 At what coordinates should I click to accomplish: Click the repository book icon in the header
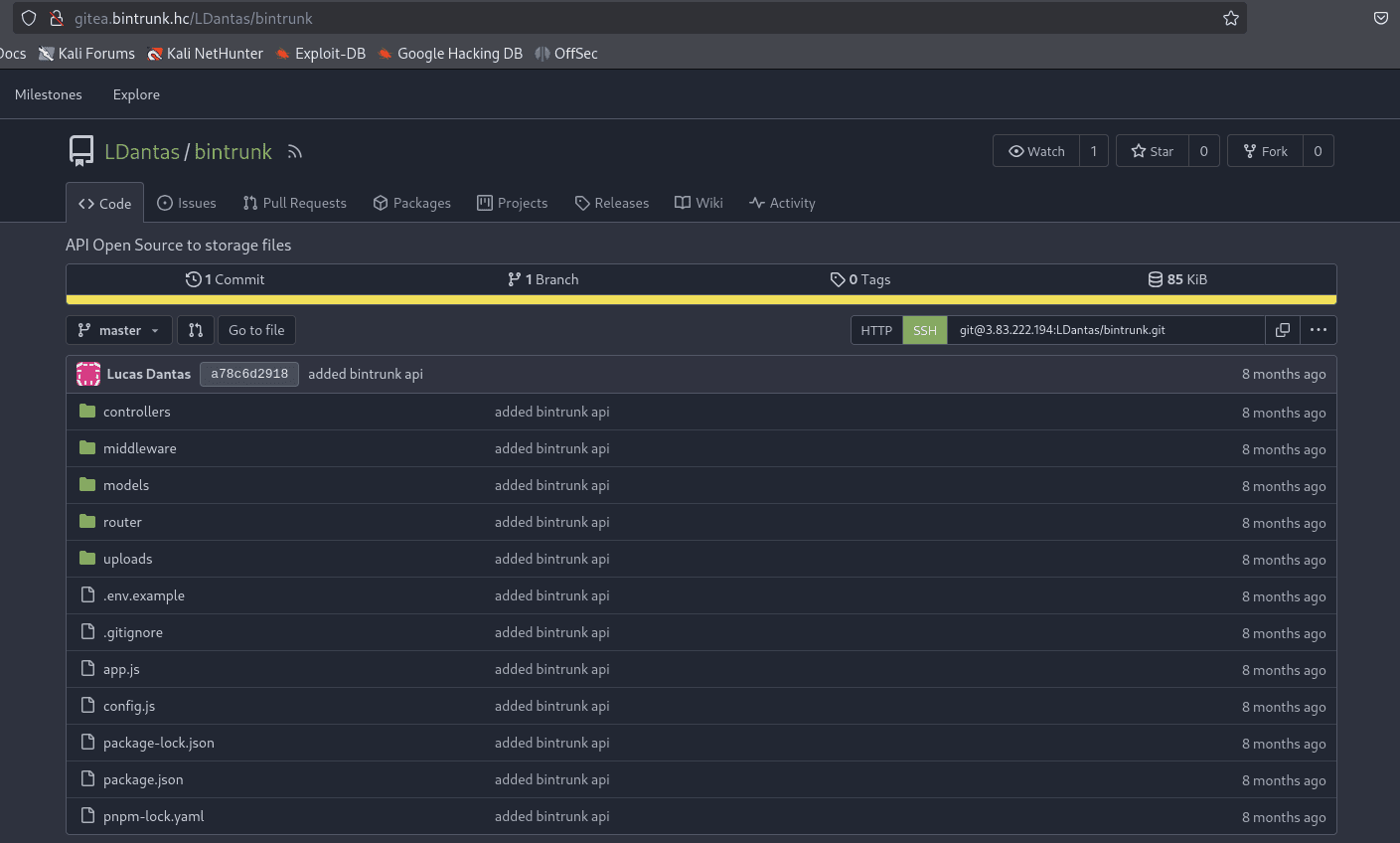pos(80,150)
